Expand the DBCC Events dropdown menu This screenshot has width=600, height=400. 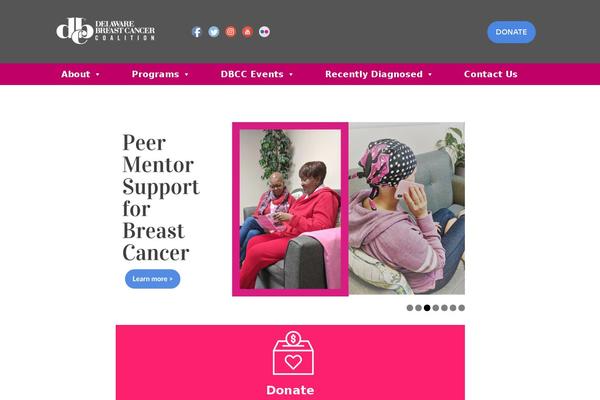(257, 74)
